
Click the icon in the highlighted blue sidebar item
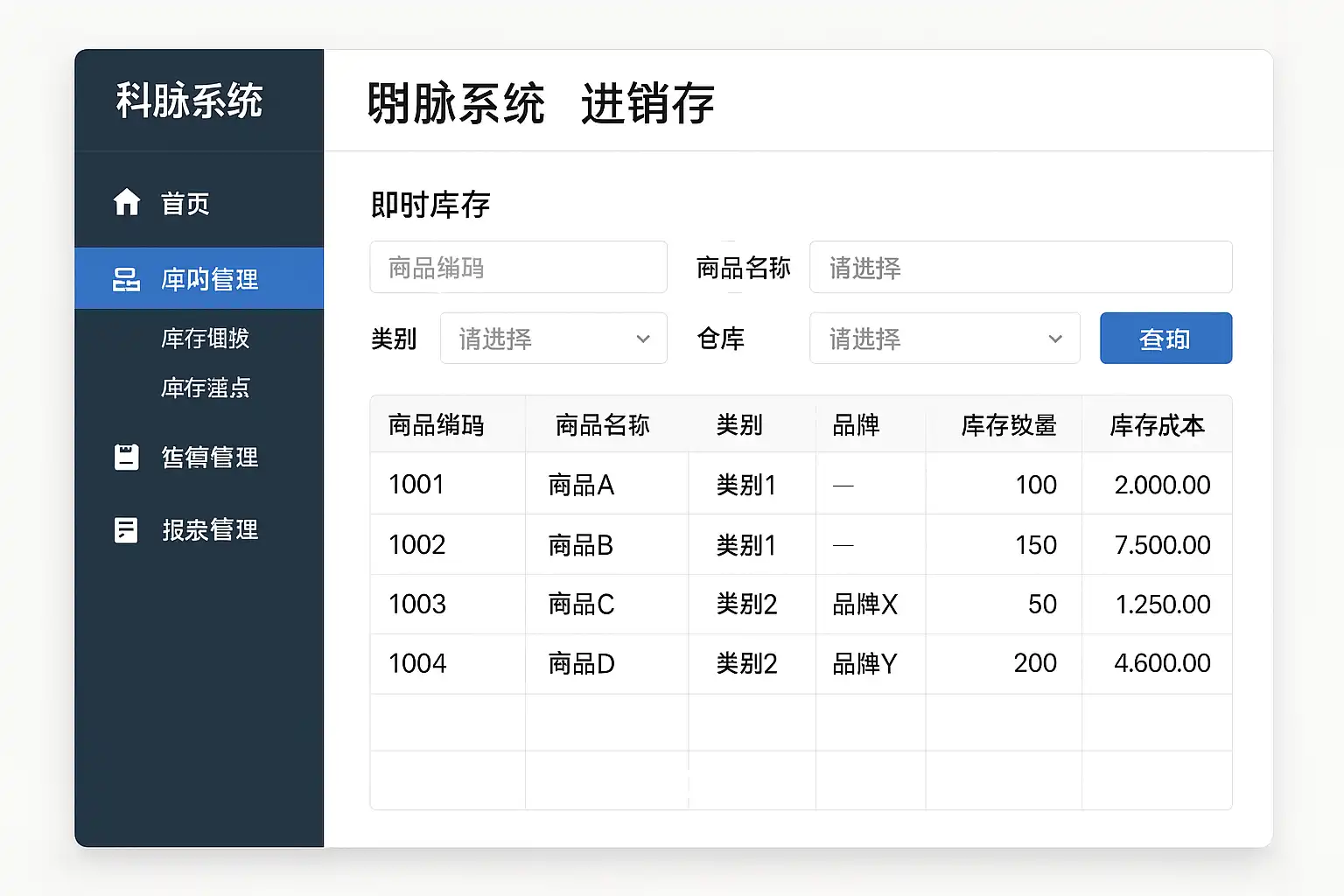127,279
